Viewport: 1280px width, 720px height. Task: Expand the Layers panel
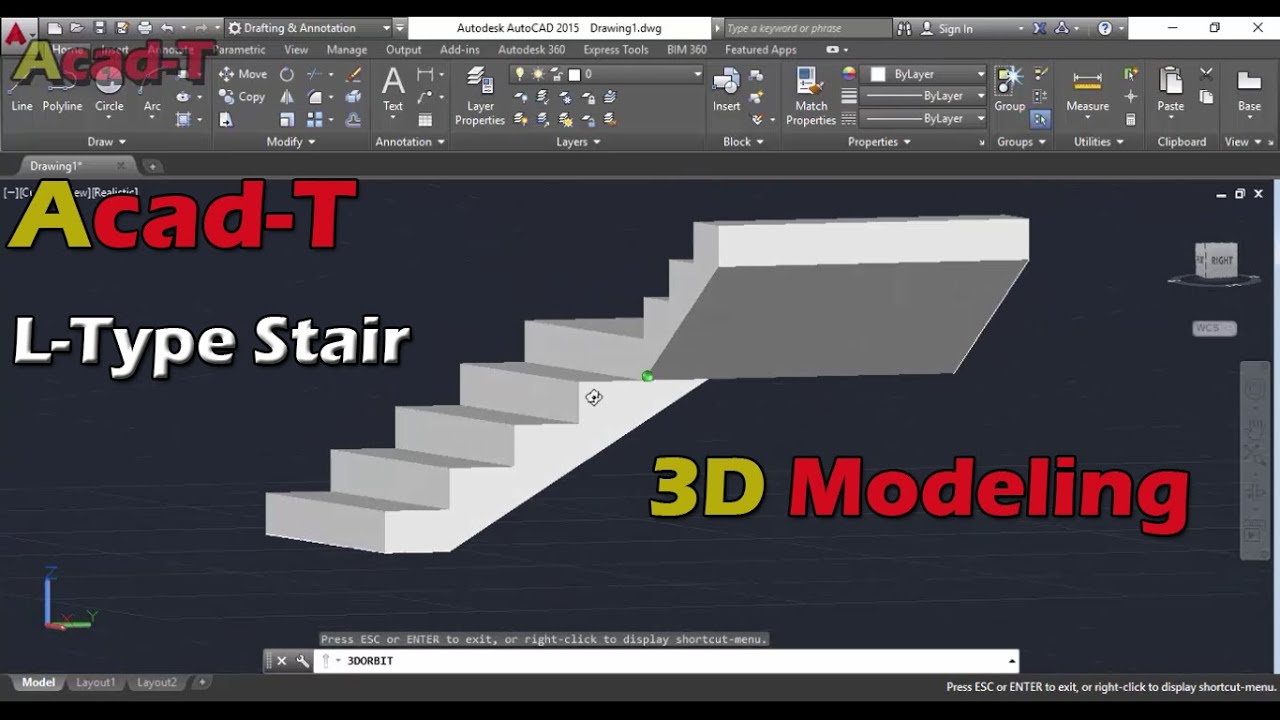coord(578,142)
